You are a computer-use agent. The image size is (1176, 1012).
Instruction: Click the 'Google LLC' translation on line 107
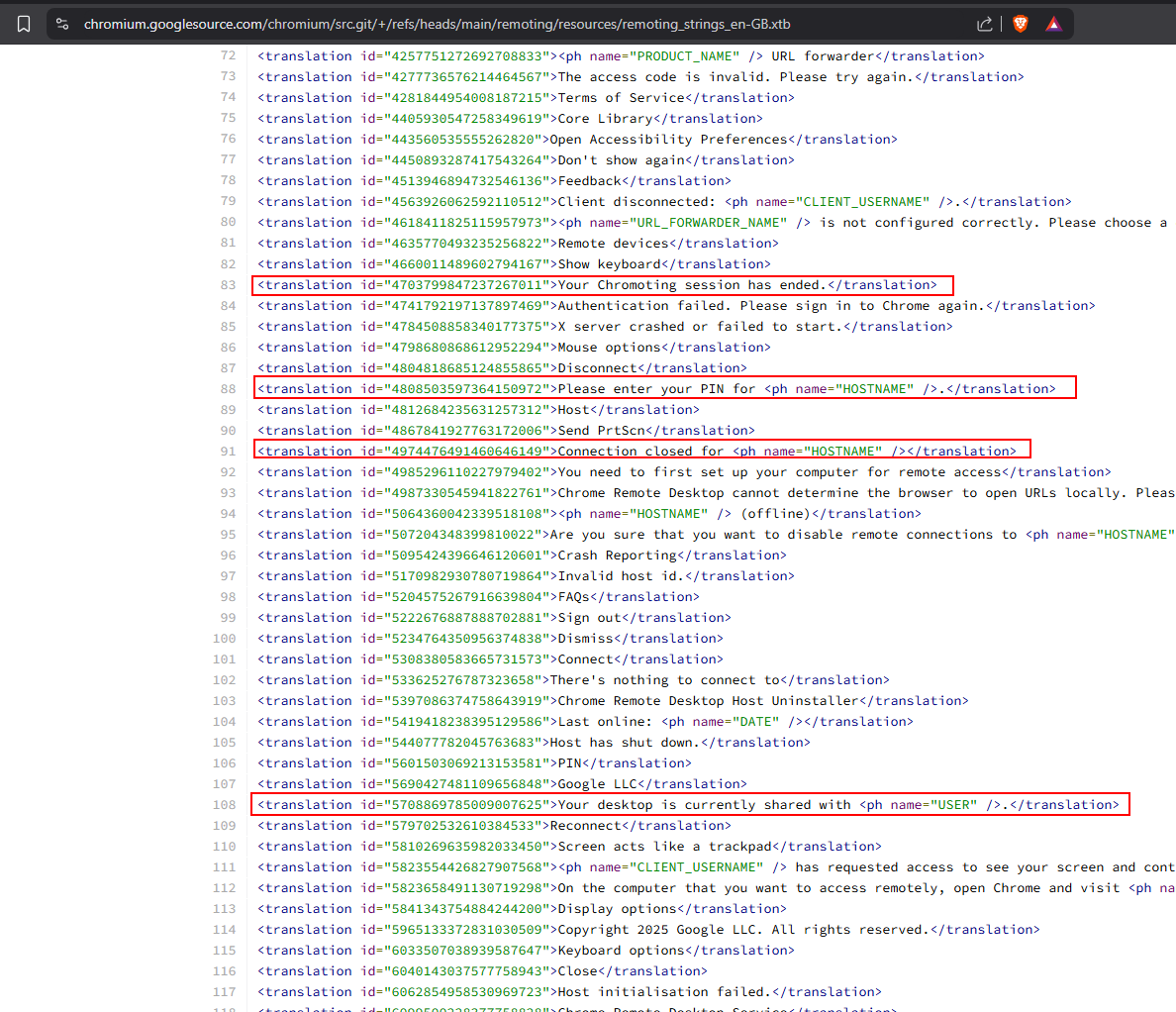tap(597, 784)
